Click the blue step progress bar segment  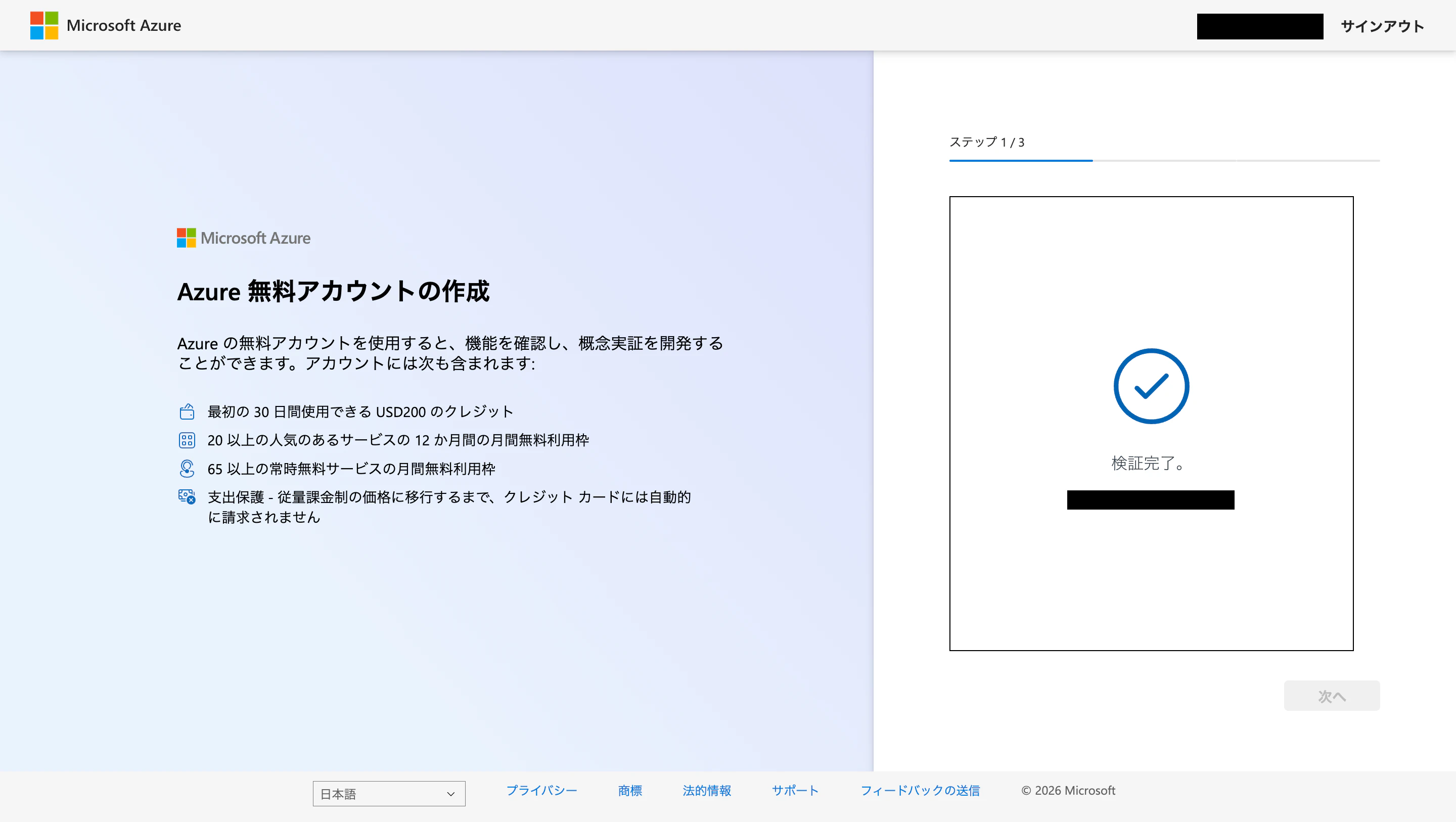(1021, 161)
